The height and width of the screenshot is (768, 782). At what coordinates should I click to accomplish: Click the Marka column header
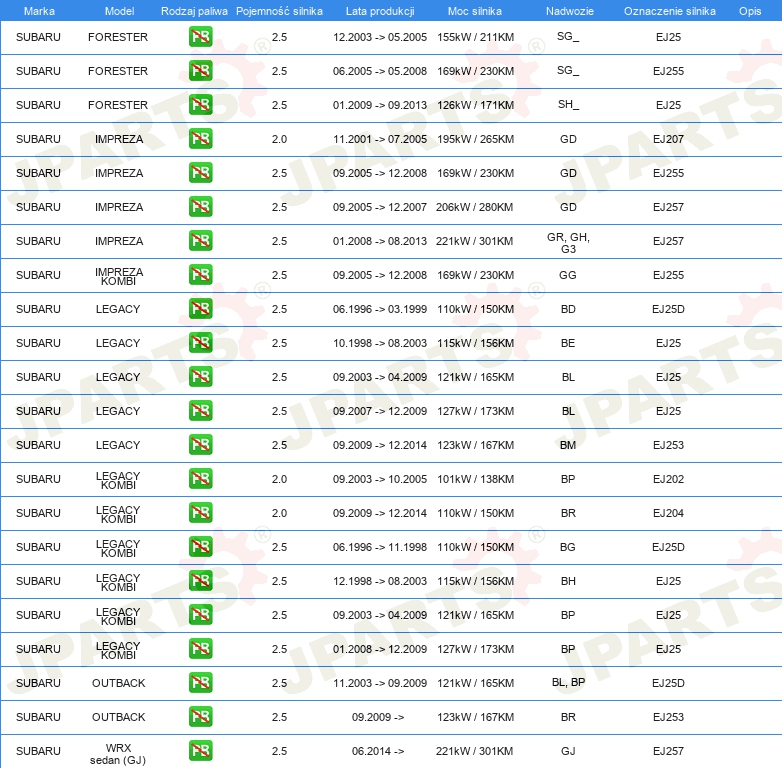[39, 11]
